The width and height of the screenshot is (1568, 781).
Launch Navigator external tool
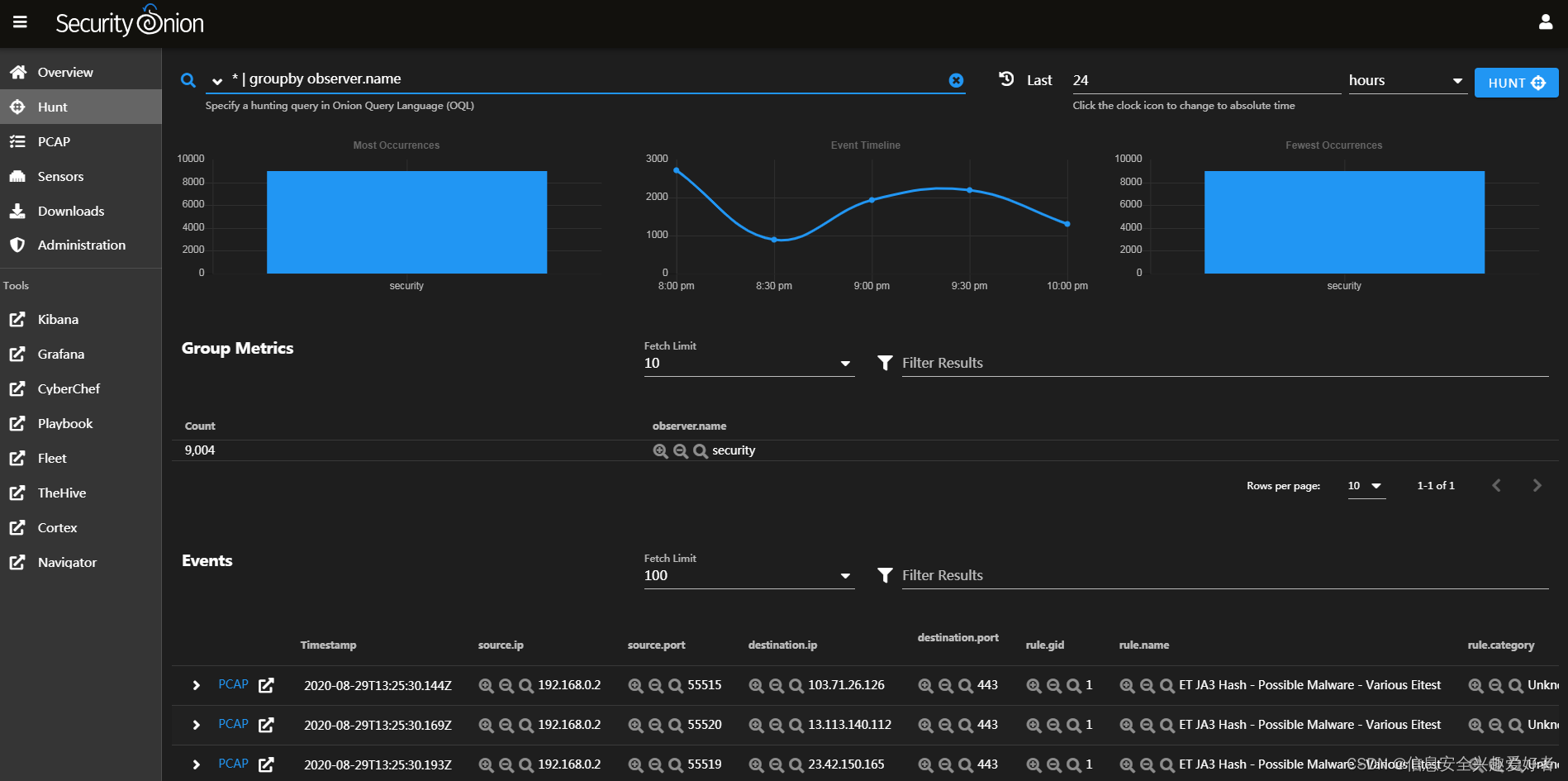80,562
